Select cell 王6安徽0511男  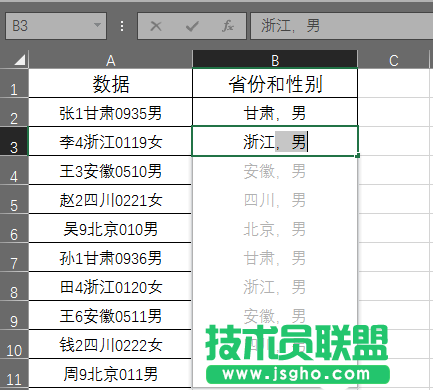coord(110,315)
